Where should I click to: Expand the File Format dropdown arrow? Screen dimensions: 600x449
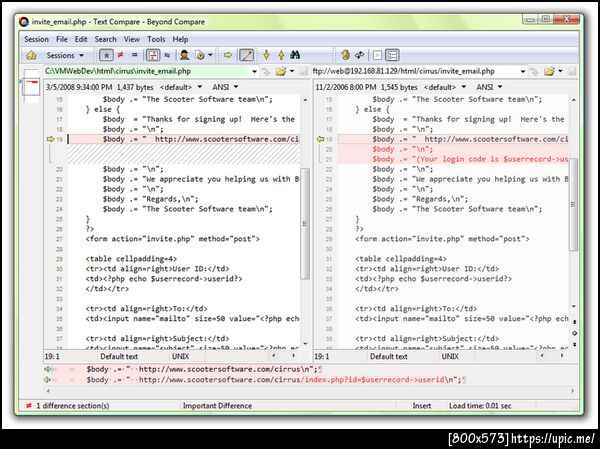[210, 56]
